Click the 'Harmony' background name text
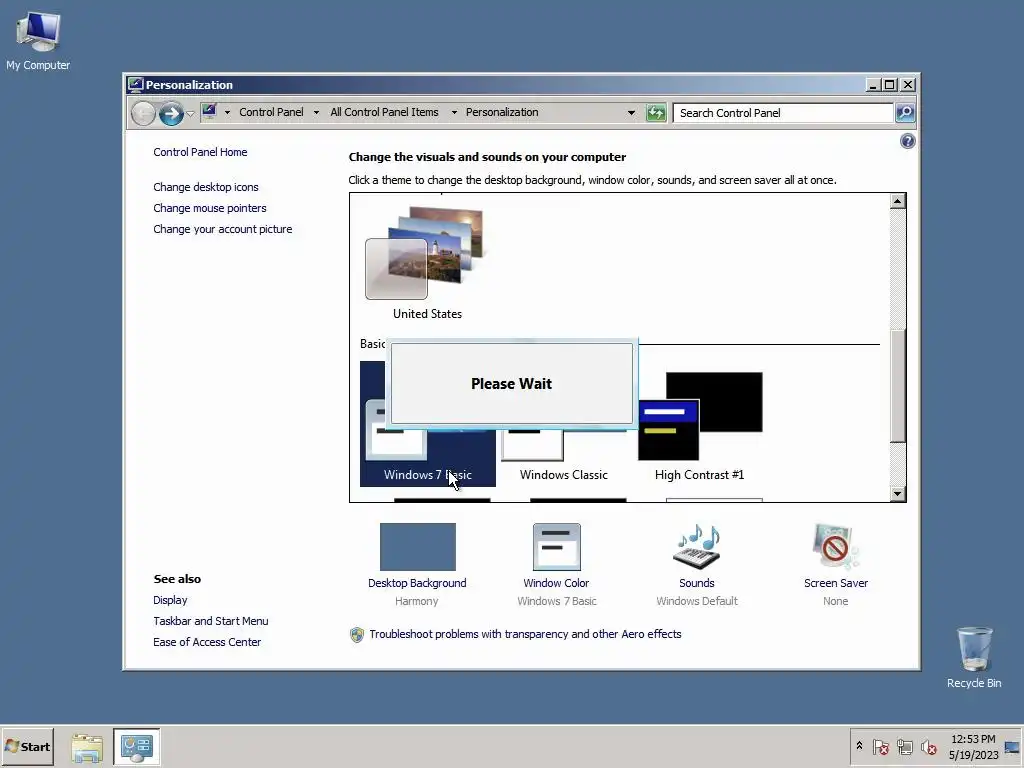The image size is (1024, 768). click(x=417, y=601)
